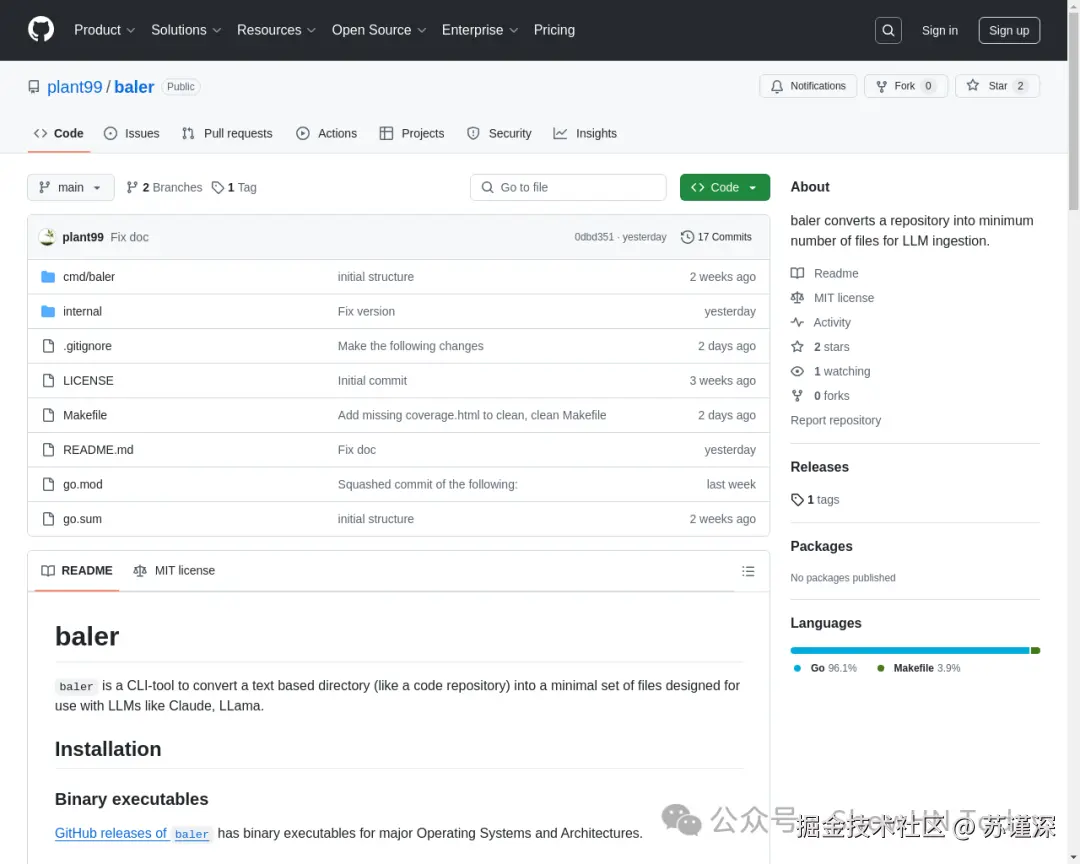
Task: Open the cmd/baler folder icon
Action: (48, 277)
